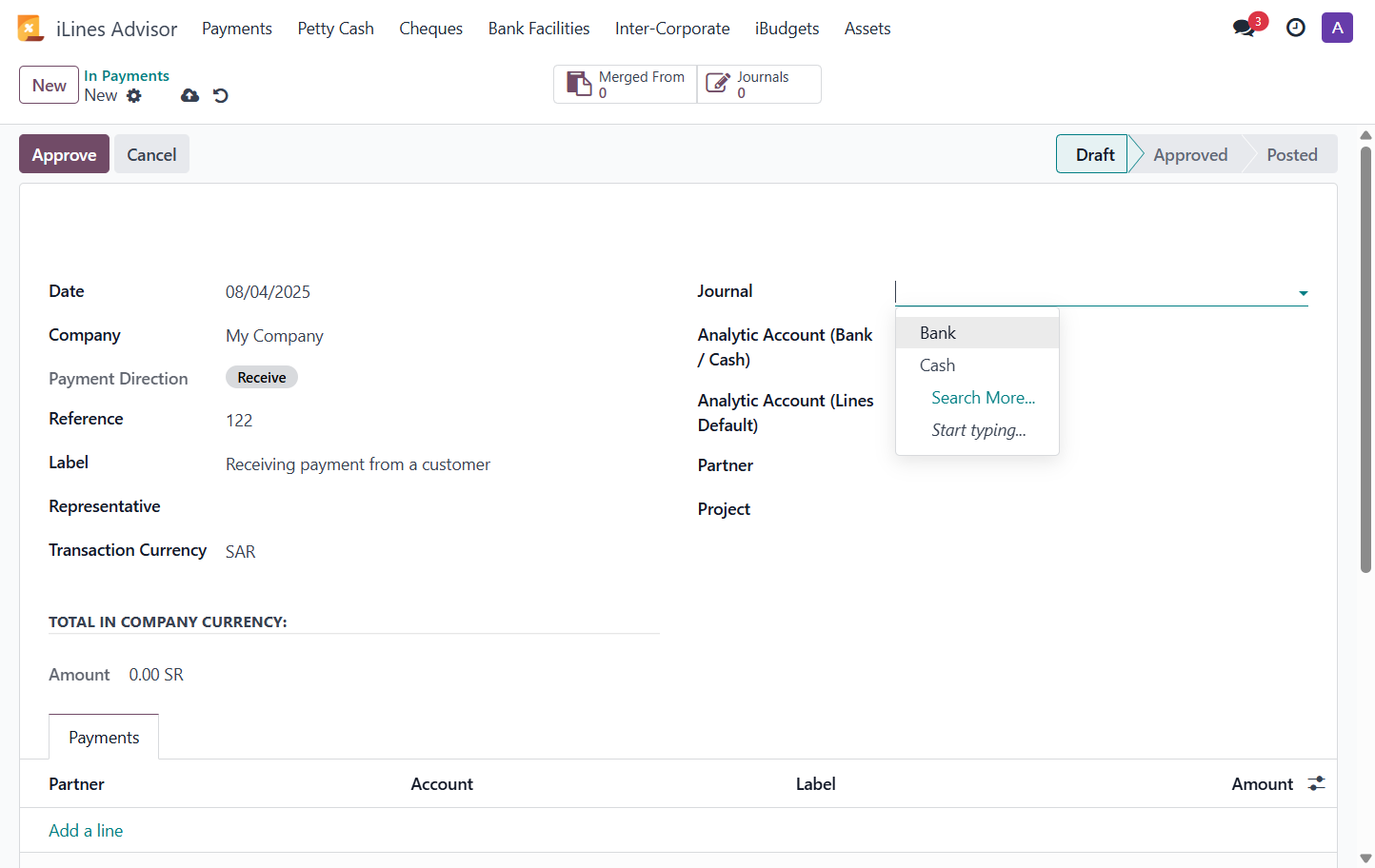Open optional columns settings icon
1375x868 pixels.
1316,783
